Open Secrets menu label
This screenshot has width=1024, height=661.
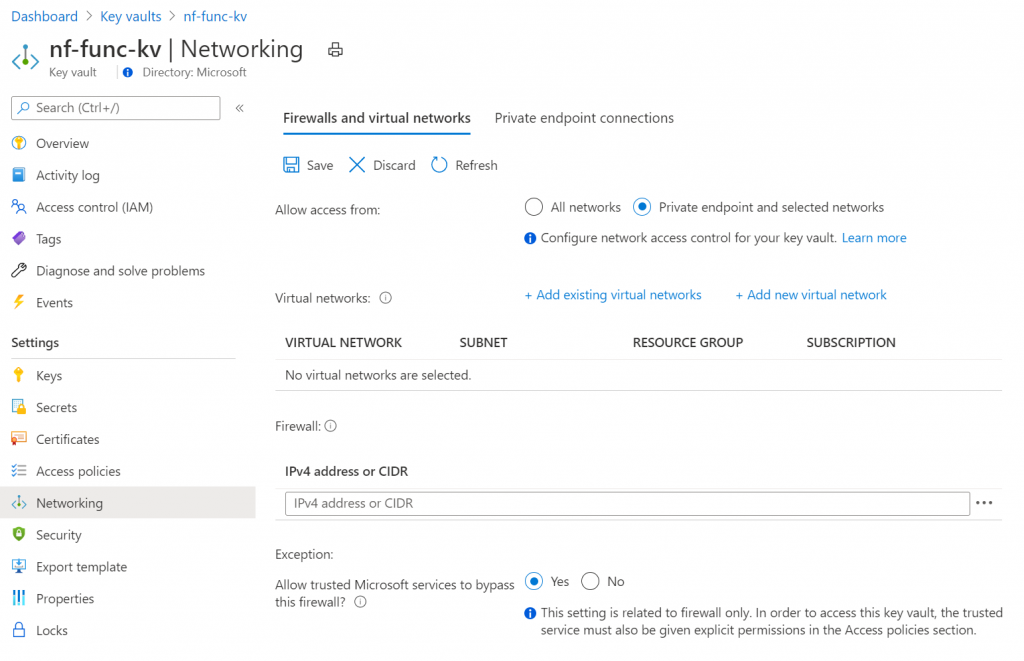pyautogui.click(x=56, y=407)
